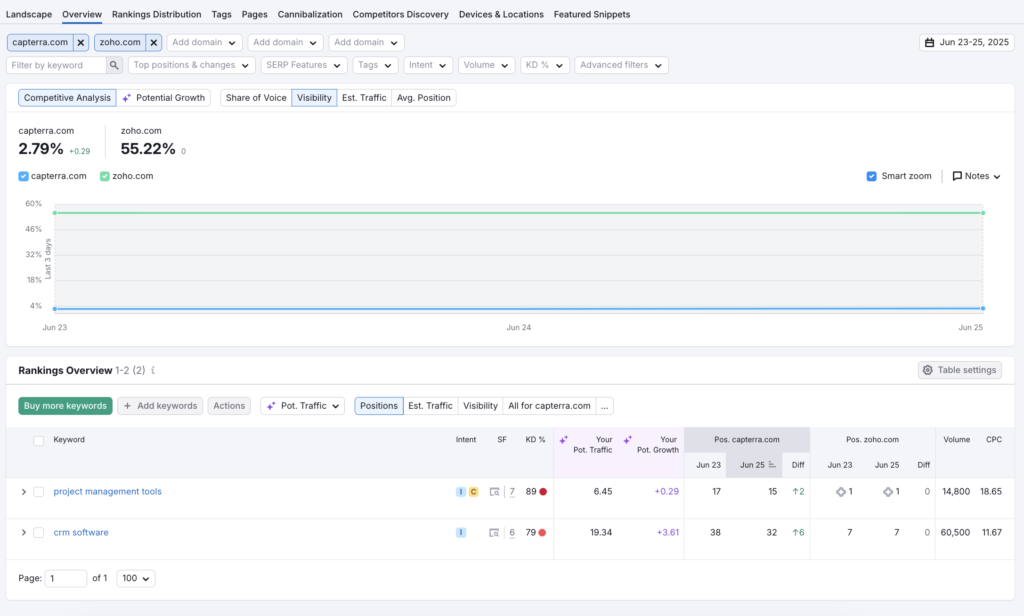
Task: Open the Advanced filters dropdown
Action: pos(621,65)
